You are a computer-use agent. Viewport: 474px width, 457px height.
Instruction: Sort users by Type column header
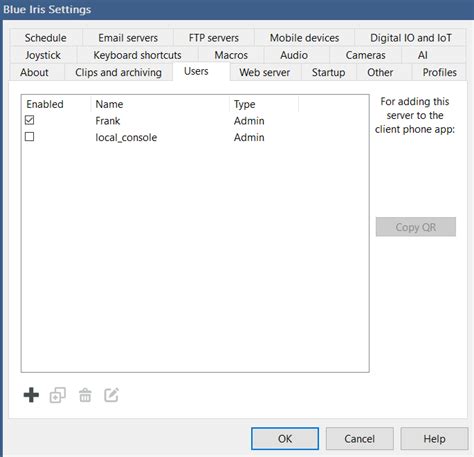[264, 104]
